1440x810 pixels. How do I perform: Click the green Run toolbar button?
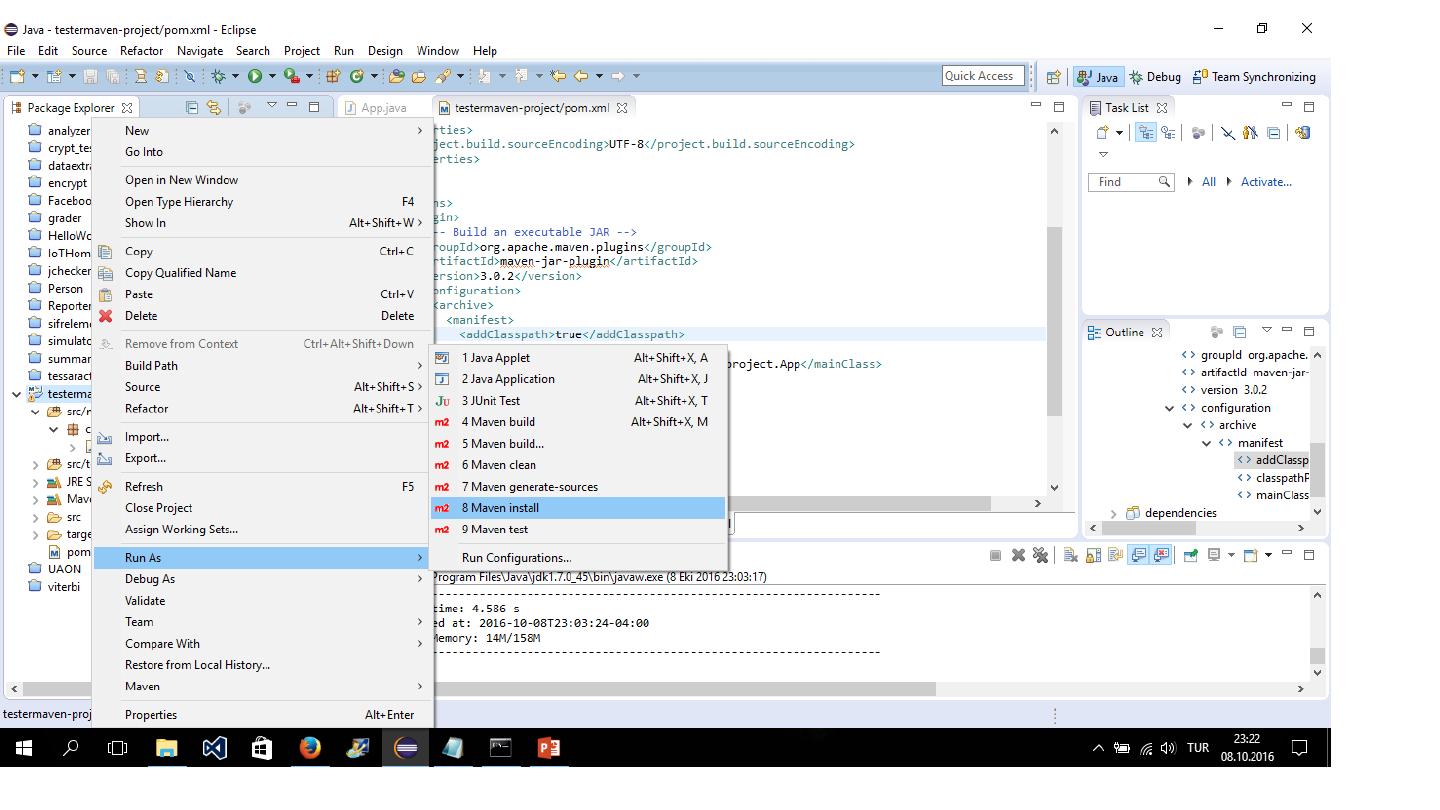pyautogui.click(x=255, y=76)
